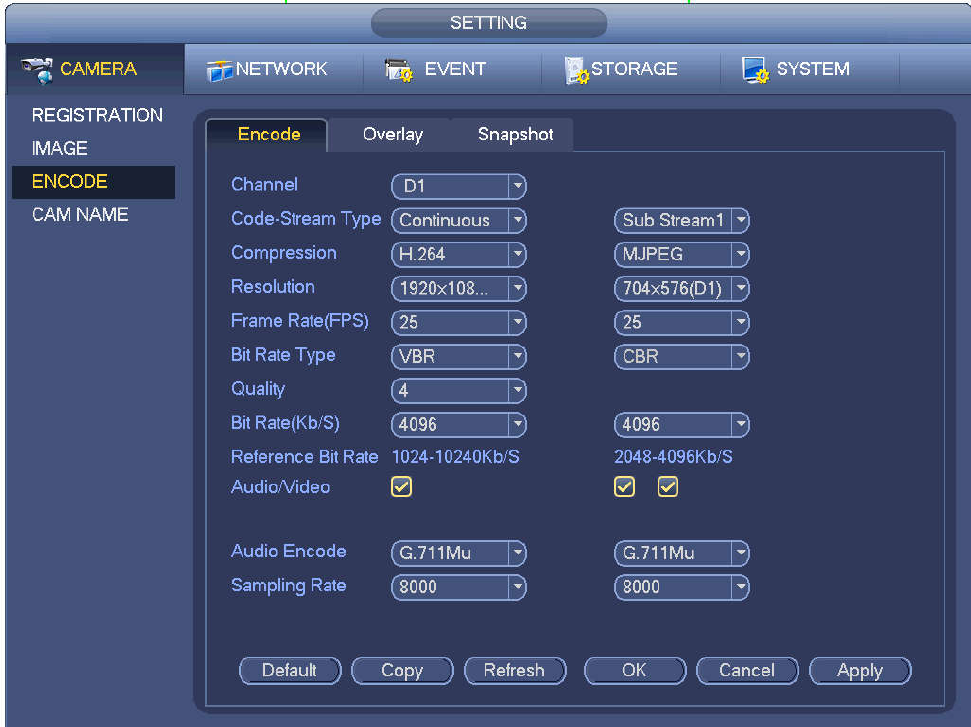Click the Refresh button
Screen dimensions: 971x727
click(515, 671)
